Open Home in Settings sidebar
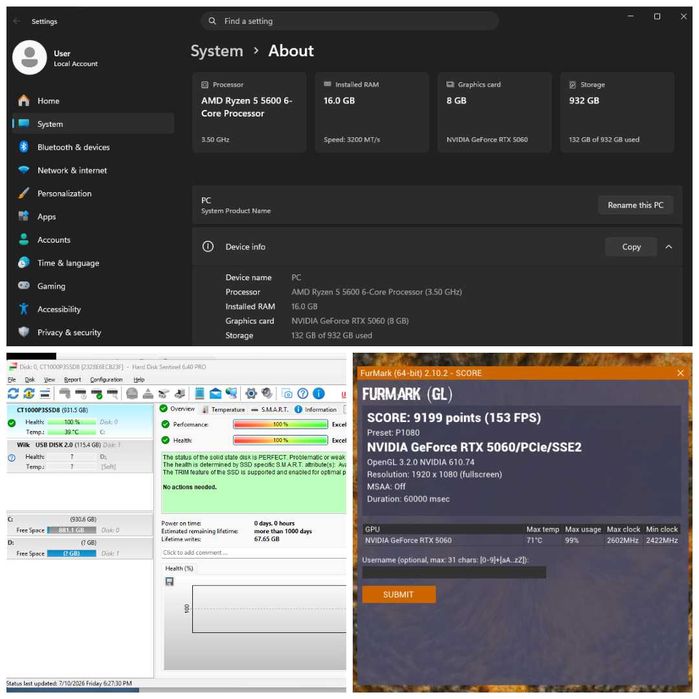The height and width of the screenshot is (699, 699). 93,101
